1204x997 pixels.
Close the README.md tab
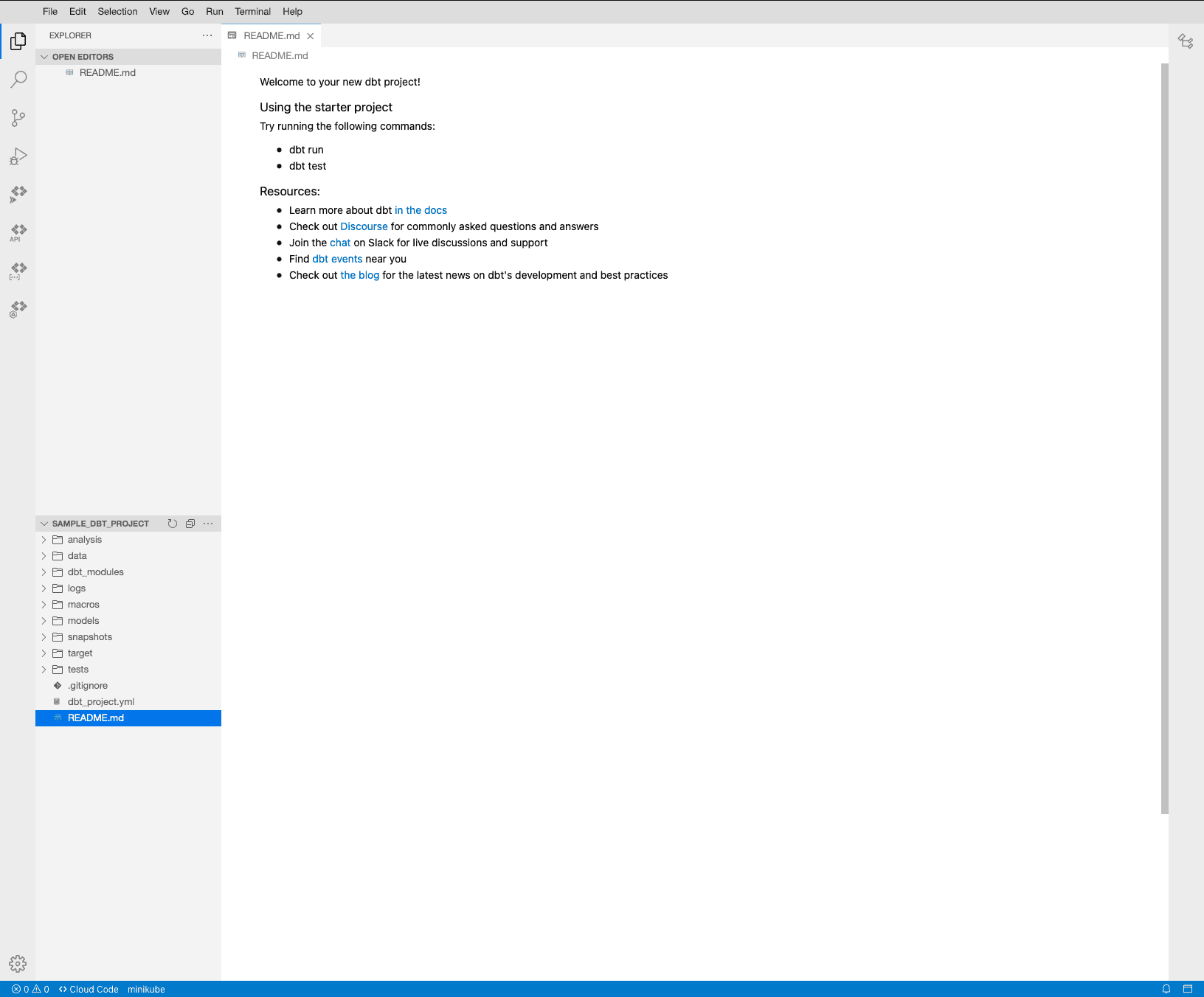[311, 36]
